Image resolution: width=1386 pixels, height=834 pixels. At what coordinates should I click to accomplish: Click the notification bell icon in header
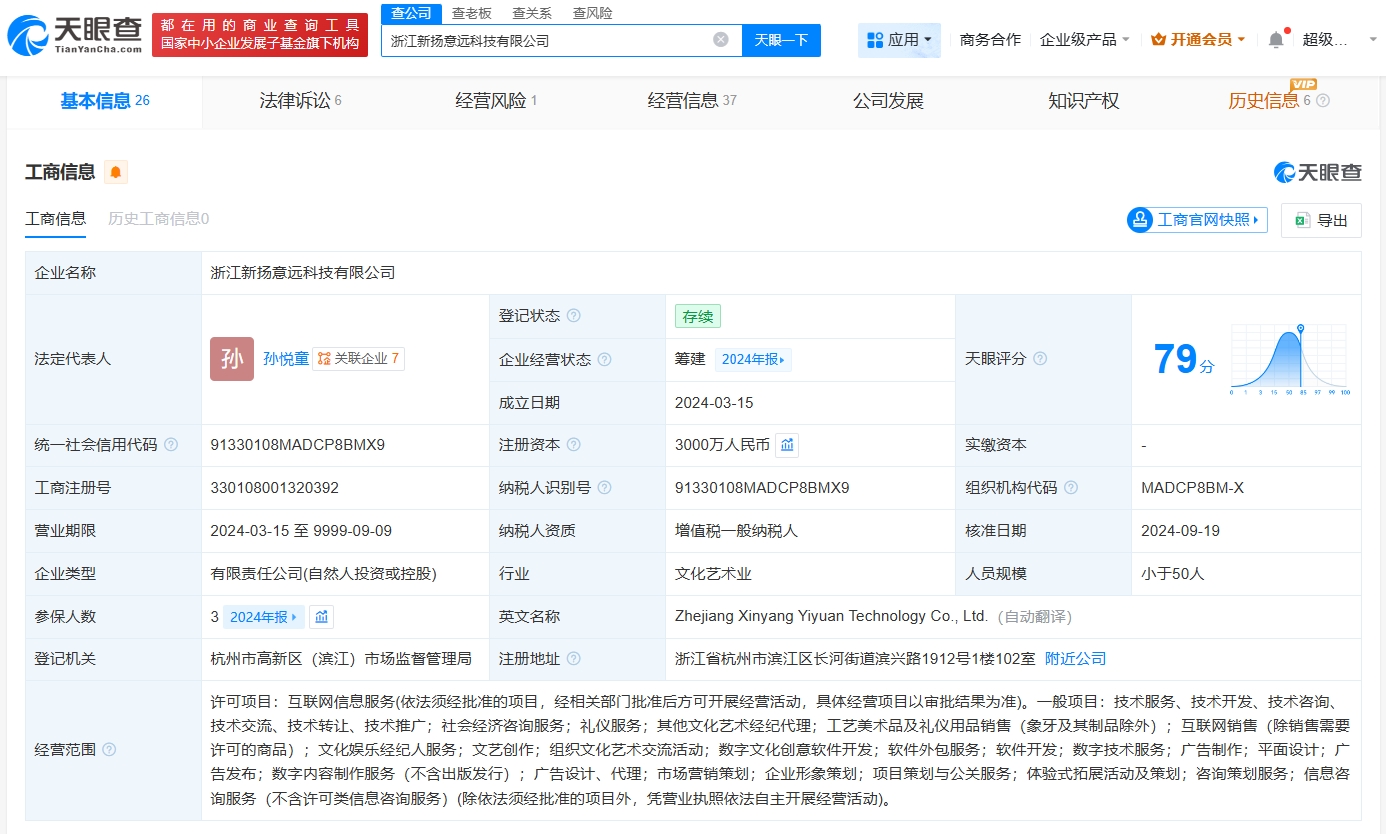[1275, 40]
